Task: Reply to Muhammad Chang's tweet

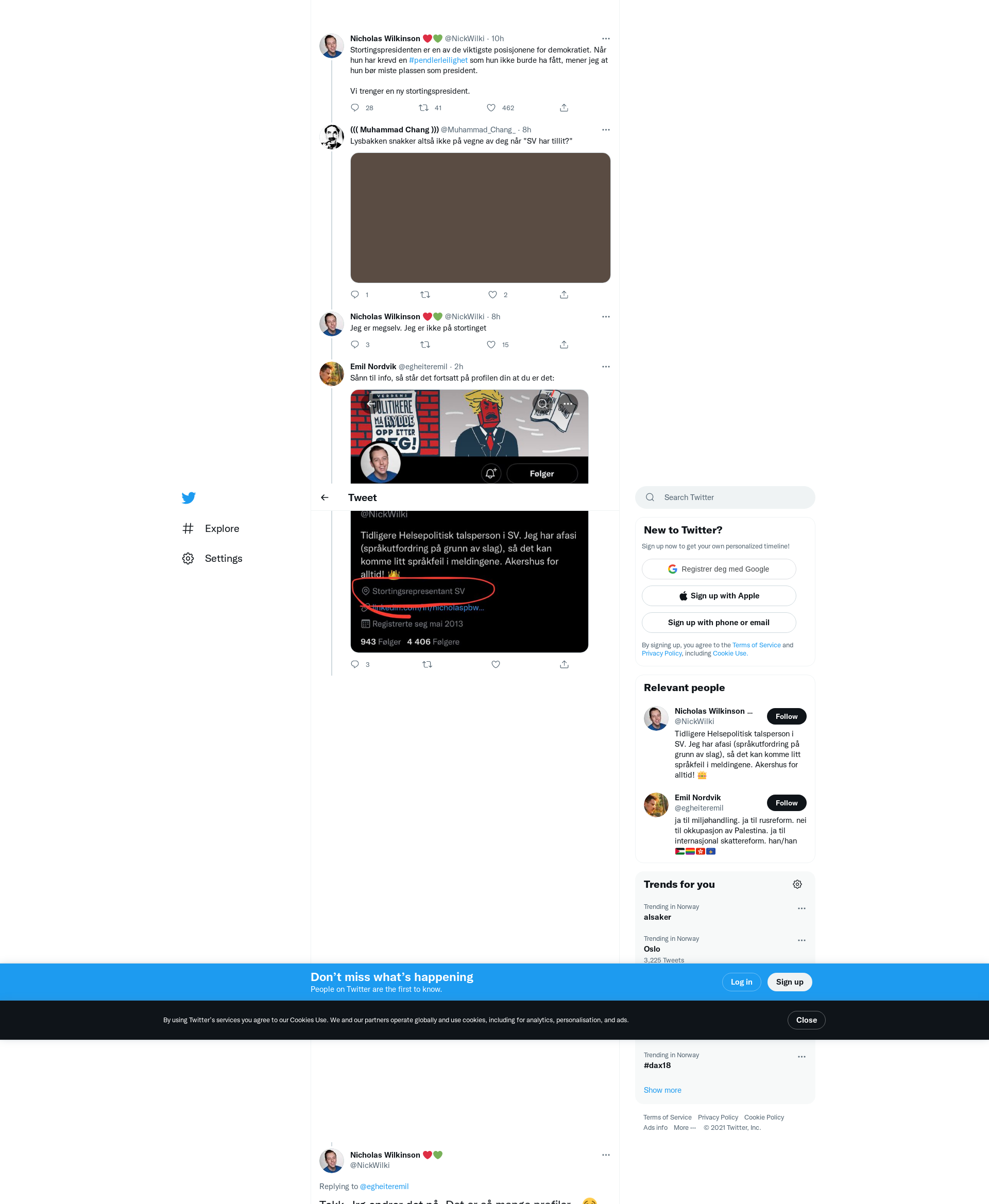Action: click(x=355, y=295)
